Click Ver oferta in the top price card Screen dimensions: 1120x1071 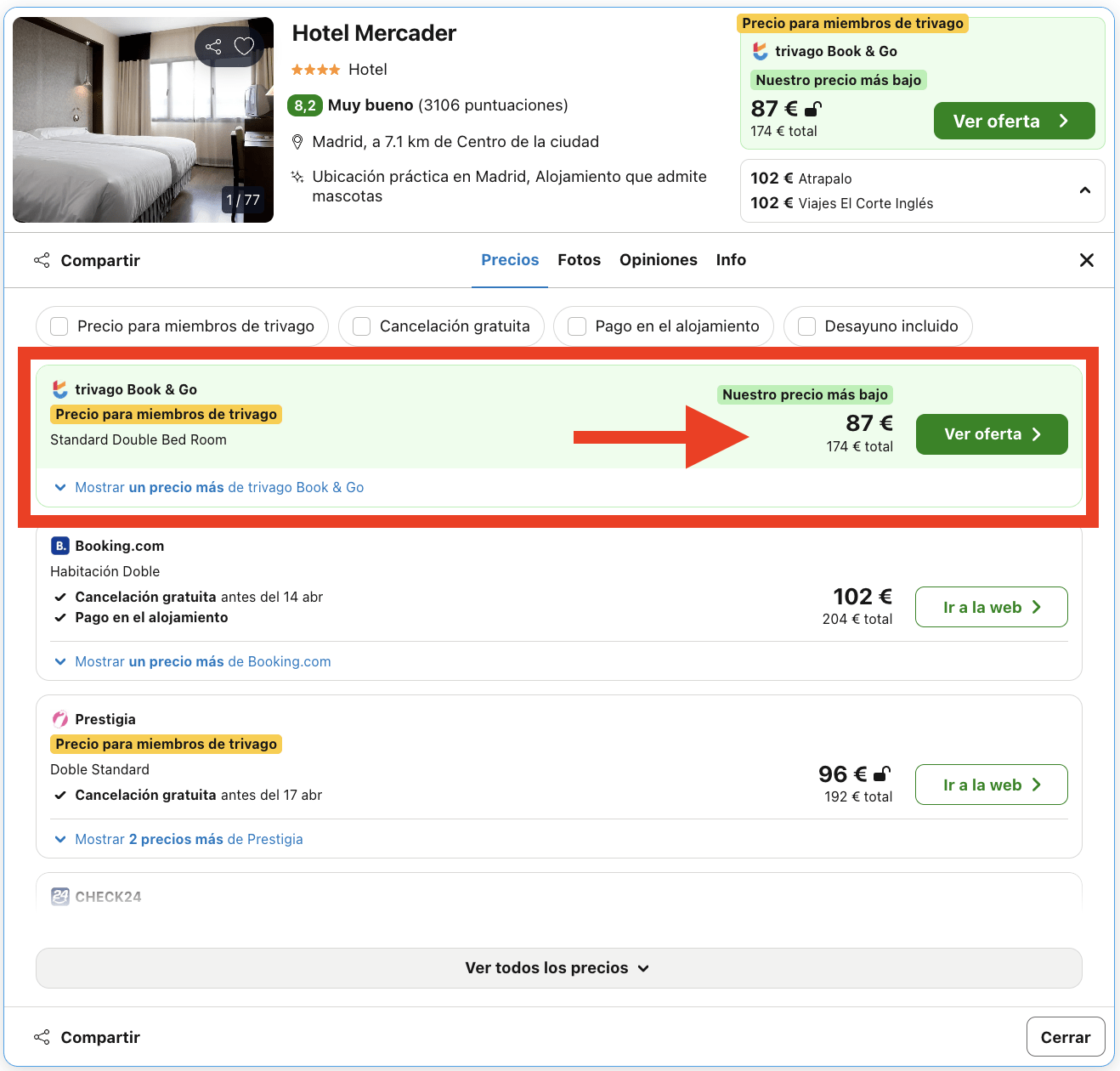click(x=1014, y=121)
